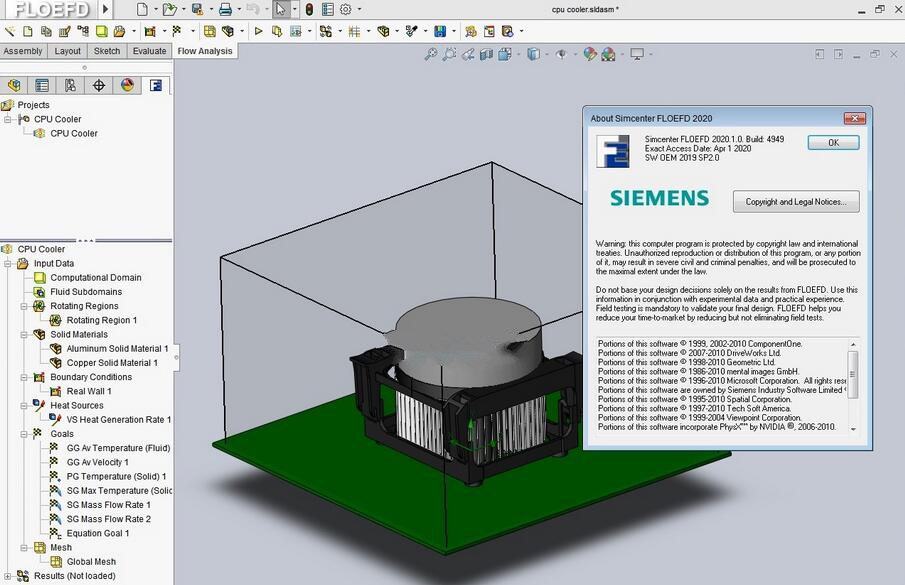This screenshot has width=905, height=585.
Task: Select the Projects root node
Action: click(33, 105)
